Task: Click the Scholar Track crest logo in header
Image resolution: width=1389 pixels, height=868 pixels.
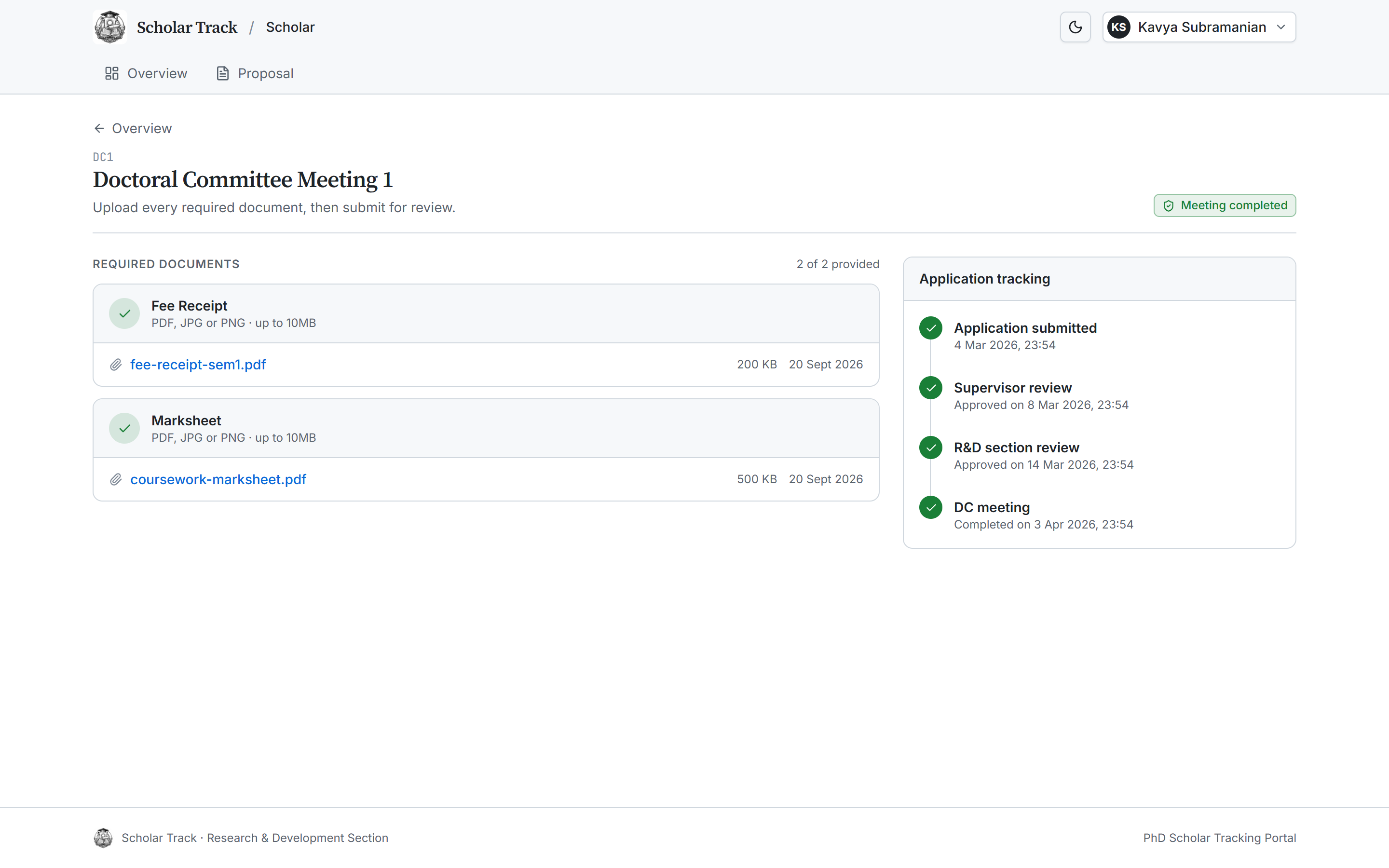Action: point(109,27)
